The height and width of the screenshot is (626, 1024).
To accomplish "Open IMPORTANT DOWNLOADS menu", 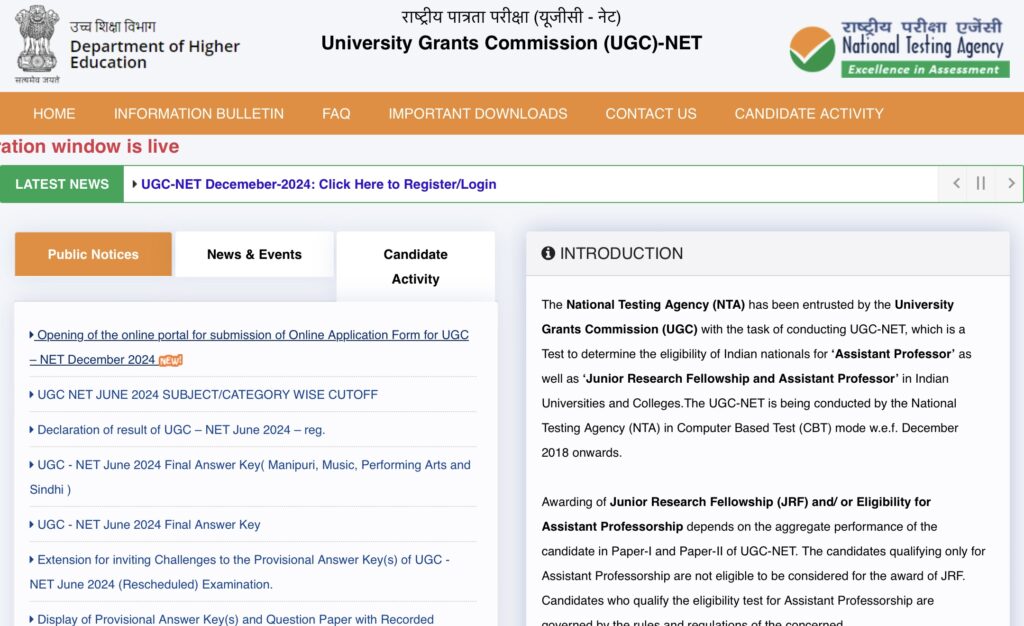I will click(x=478, y=114).
